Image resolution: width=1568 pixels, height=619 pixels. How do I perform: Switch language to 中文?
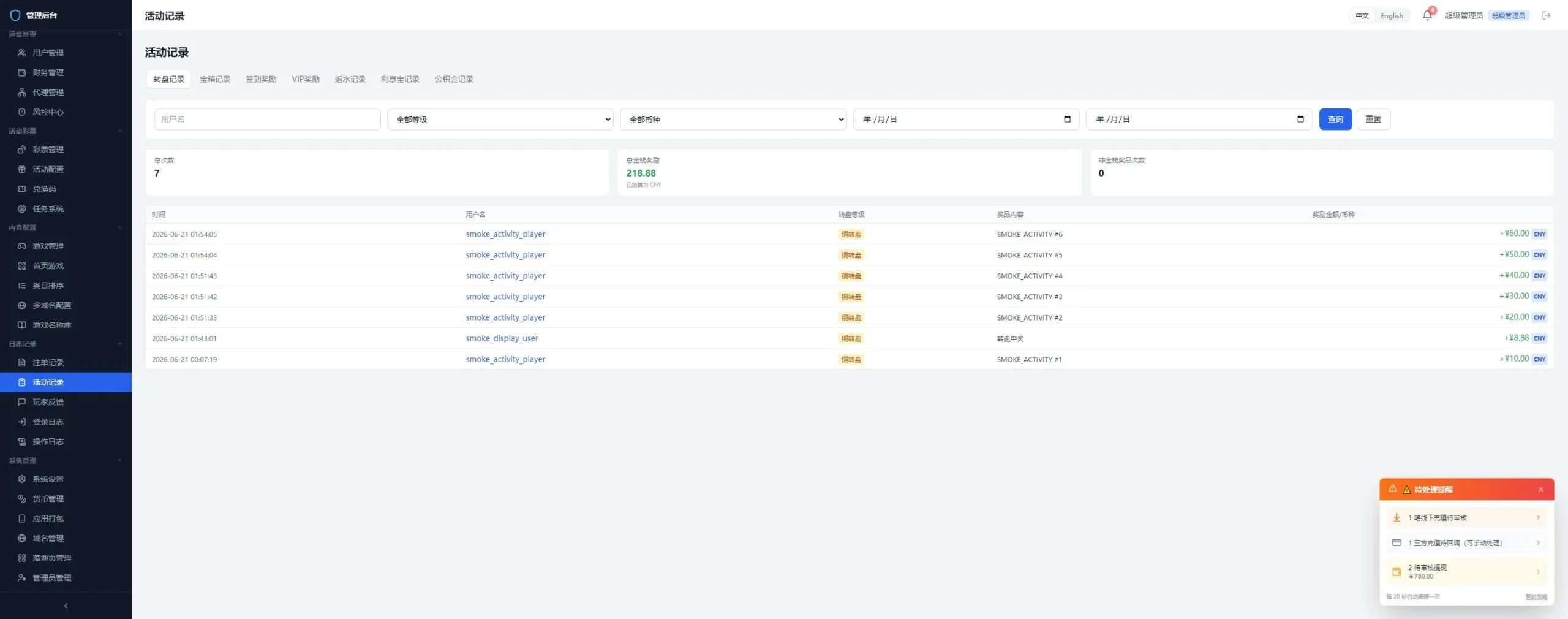(1362, 15)
